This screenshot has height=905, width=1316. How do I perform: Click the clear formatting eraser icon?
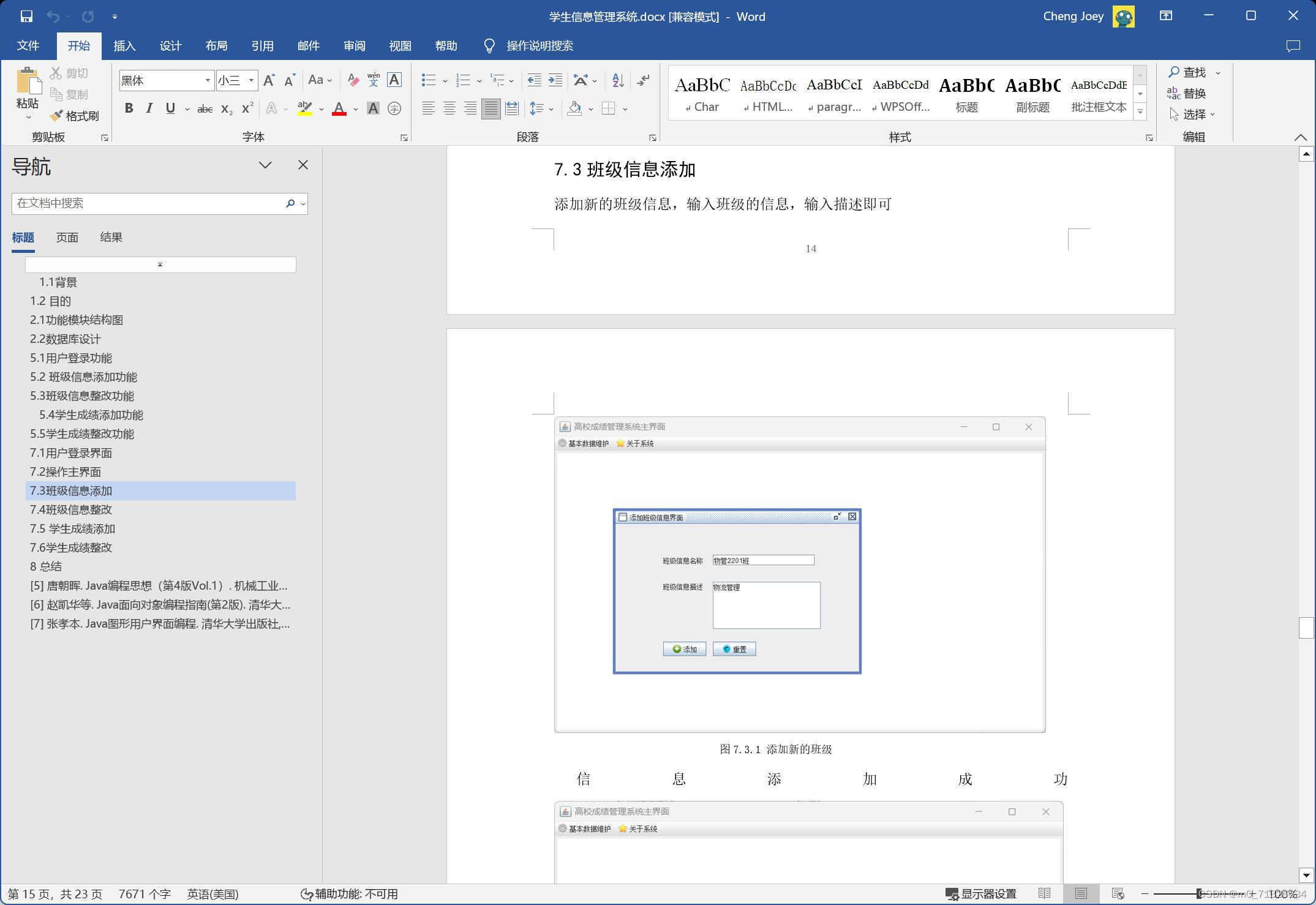coord(353,80)
